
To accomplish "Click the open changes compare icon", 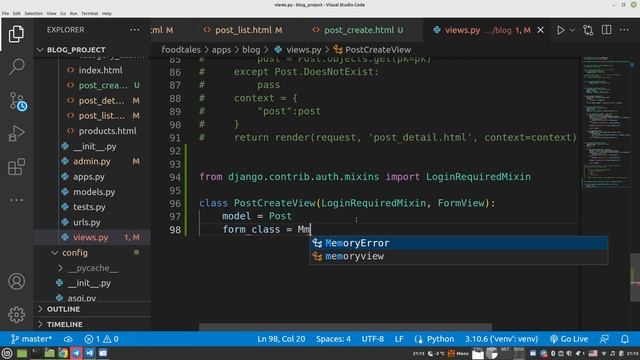I will pos(588,30).
